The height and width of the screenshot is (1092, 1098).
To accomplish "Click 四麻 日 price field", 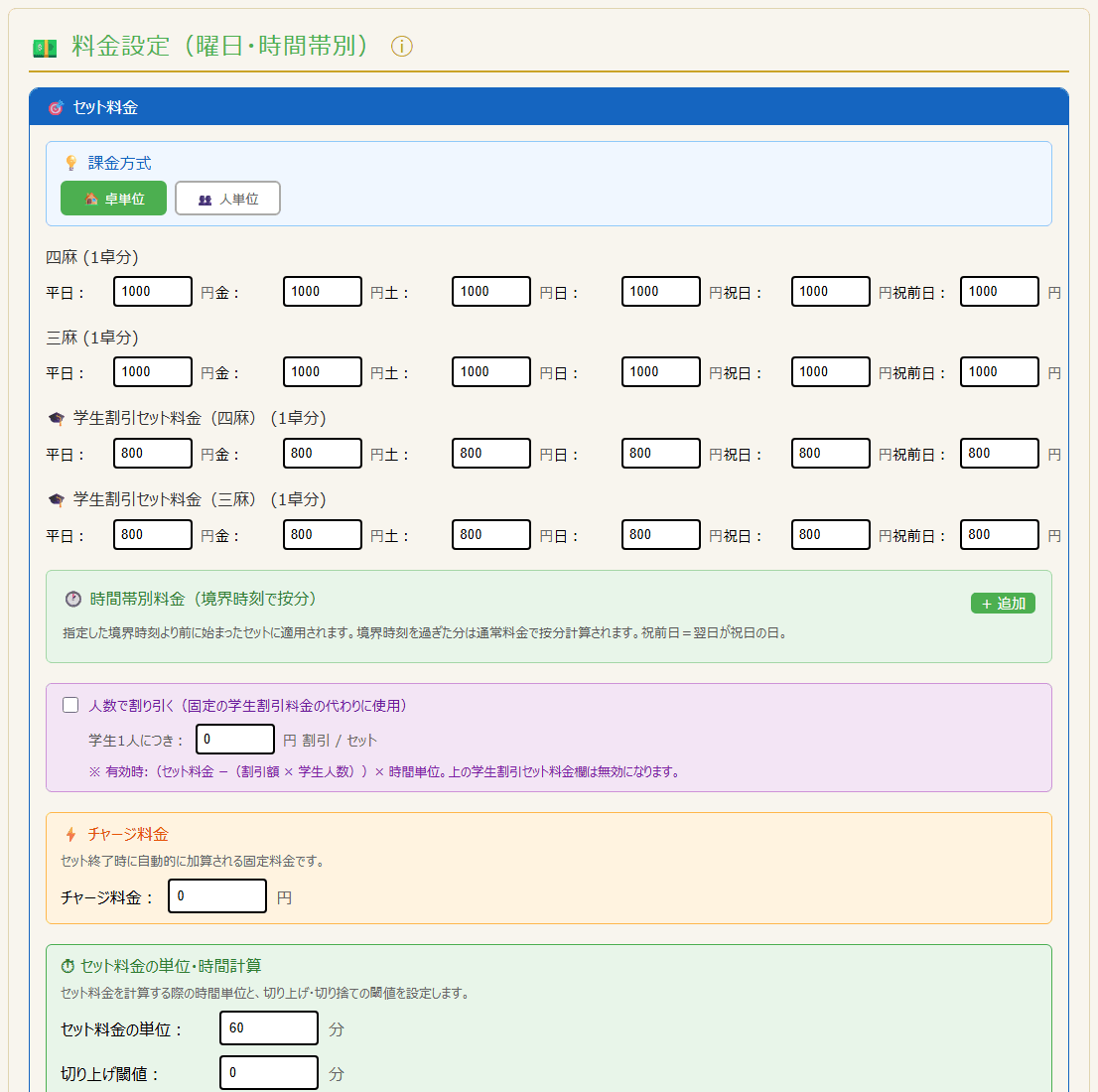I will [x=660, y=292].
